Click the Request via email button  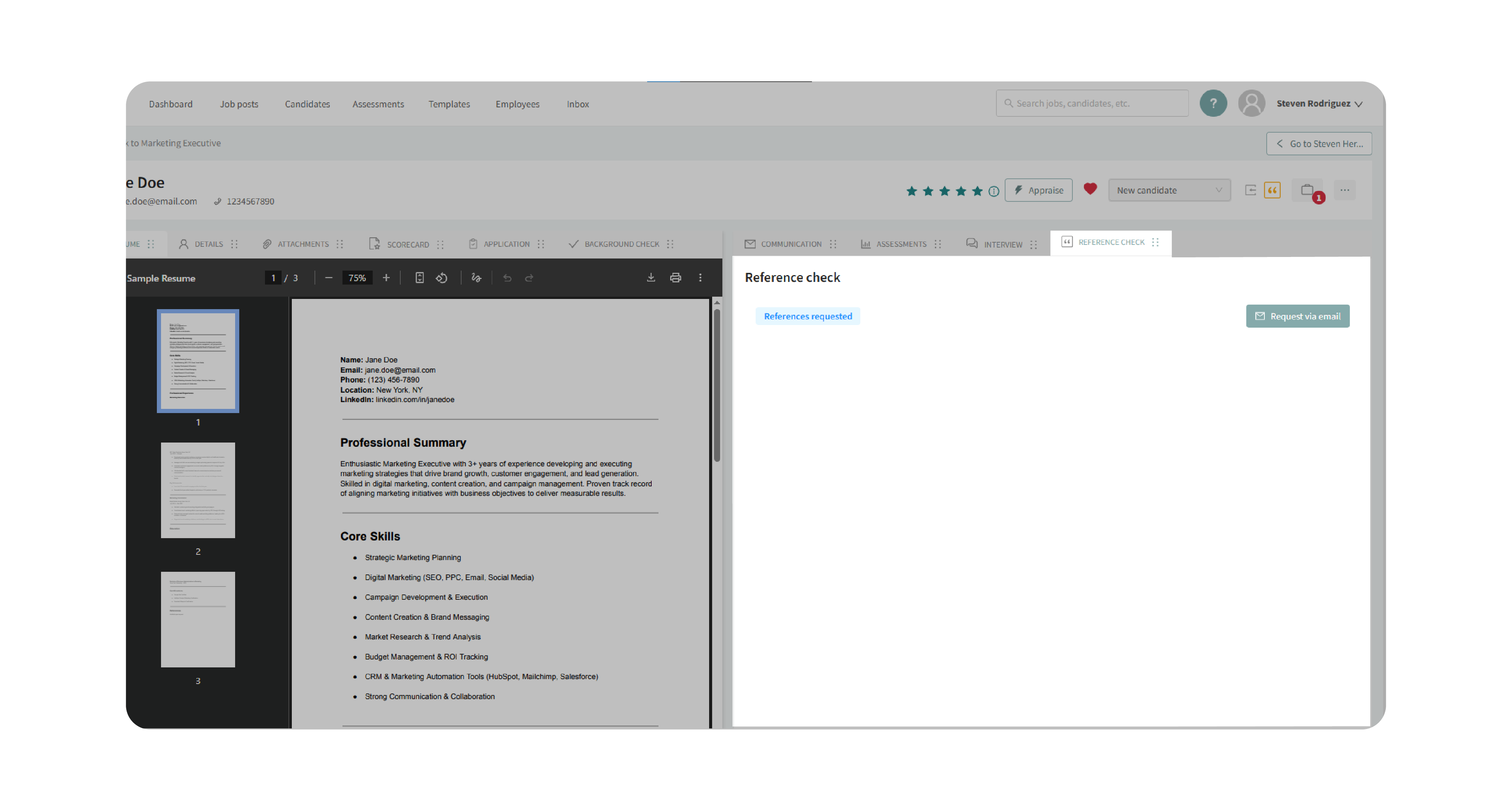1297,316
